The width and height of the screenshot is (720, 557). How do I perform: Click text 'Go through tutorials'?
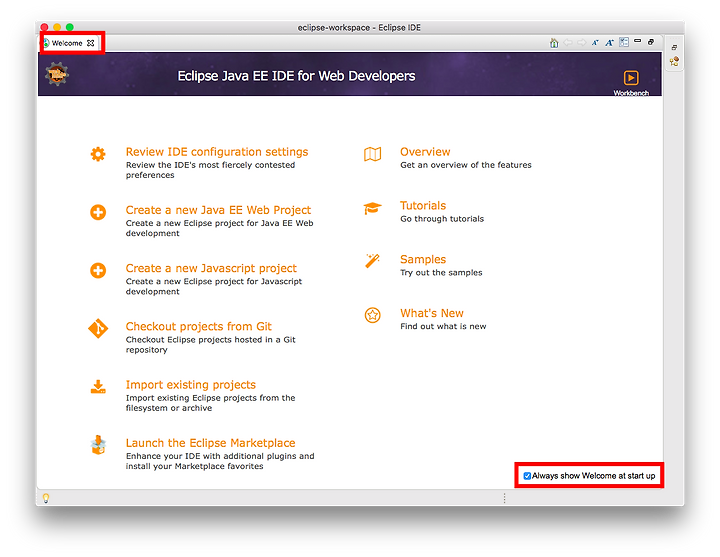point(442,219)
